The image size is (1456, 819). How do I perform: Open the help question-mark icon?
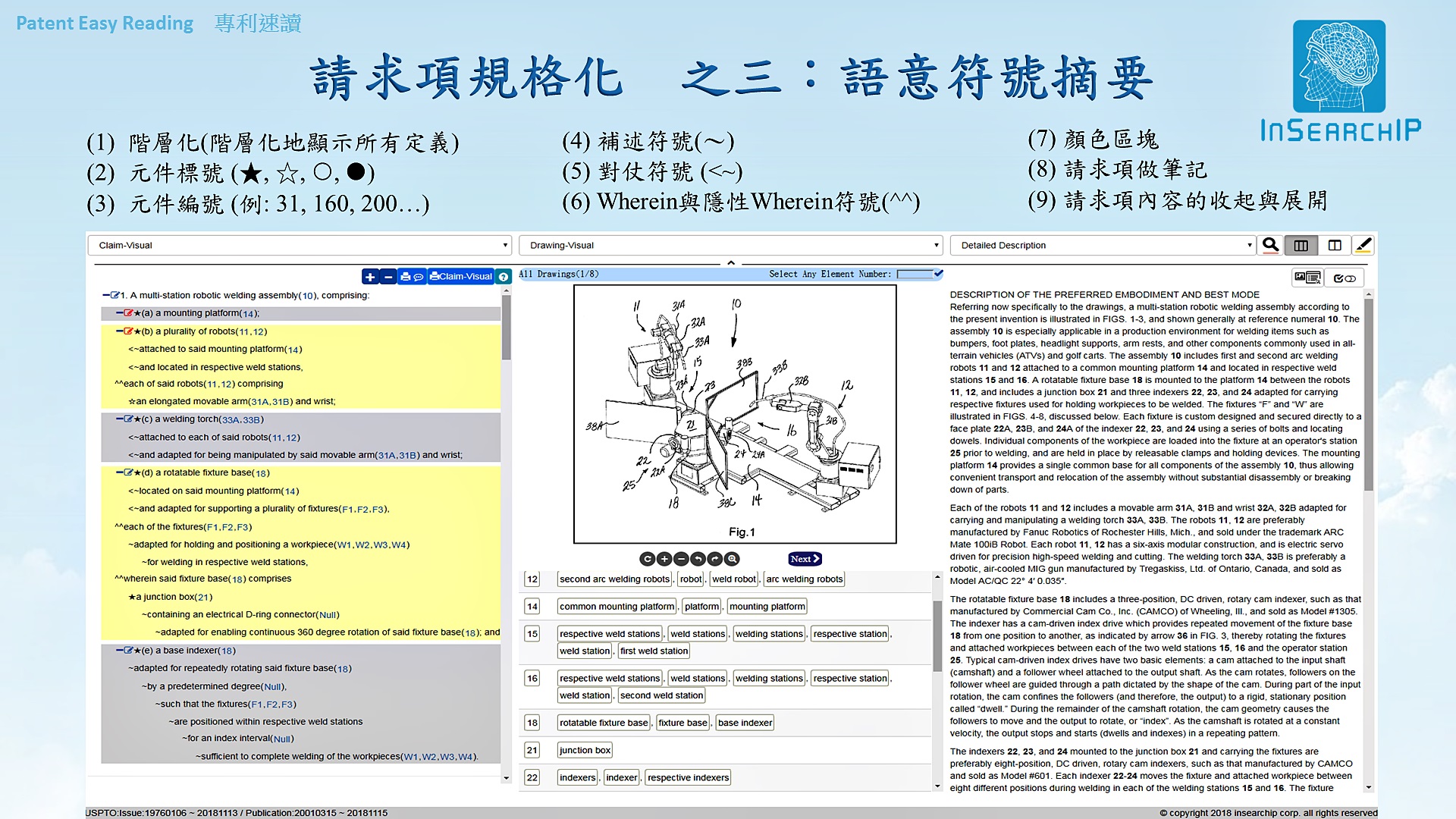click(504, 277)
